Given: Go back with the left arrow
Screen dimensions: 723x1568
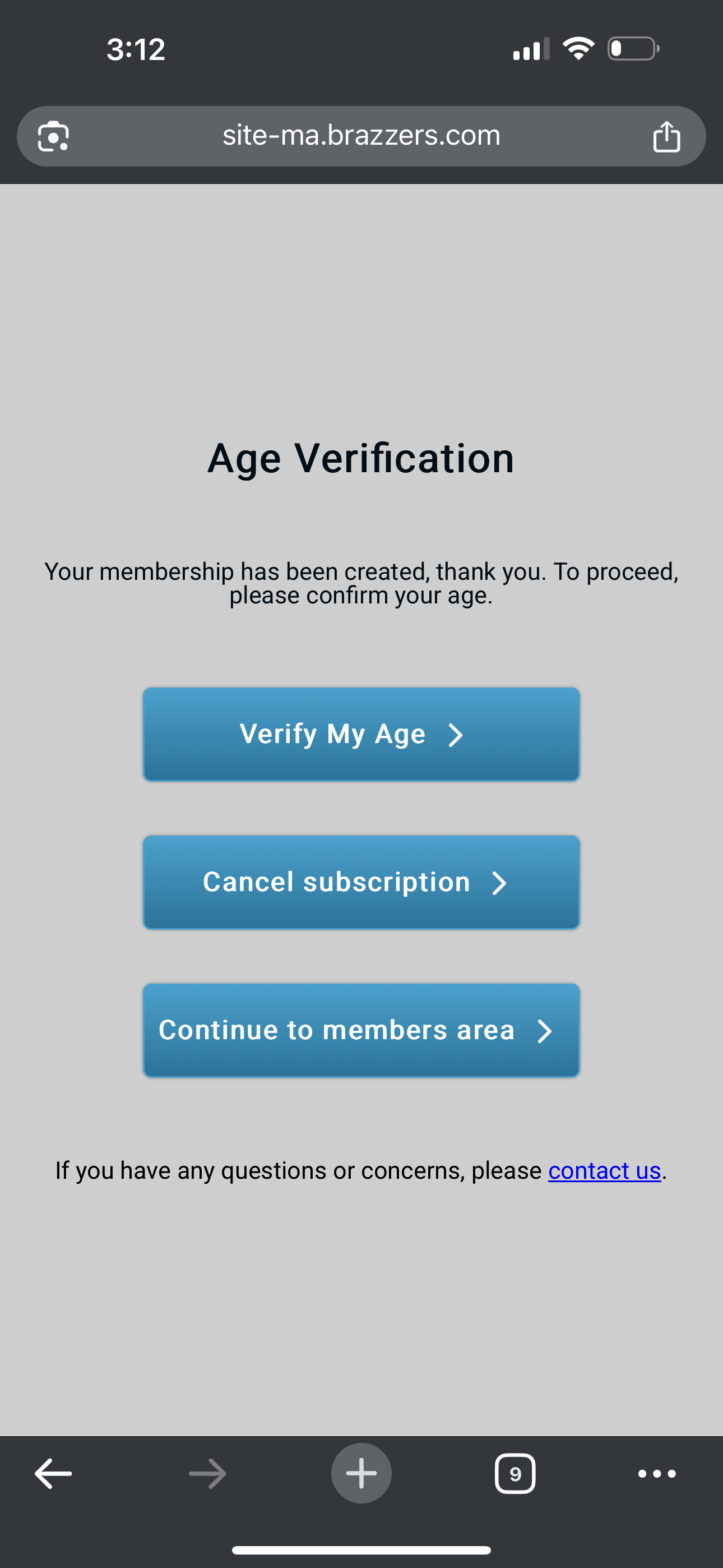Looking at the screenshot, I should point(54,1474).
